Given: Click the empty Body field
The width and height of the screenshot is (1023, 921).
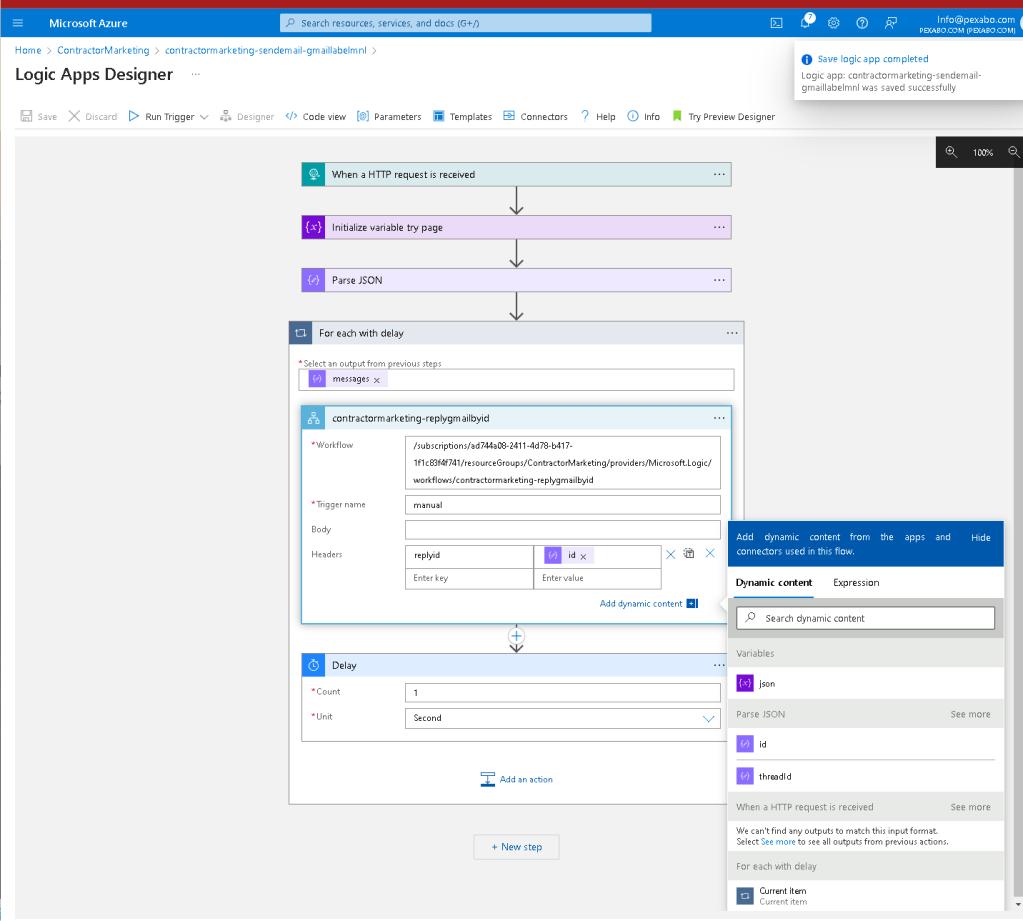Looking at the screenshot, I should click(562, 530).
